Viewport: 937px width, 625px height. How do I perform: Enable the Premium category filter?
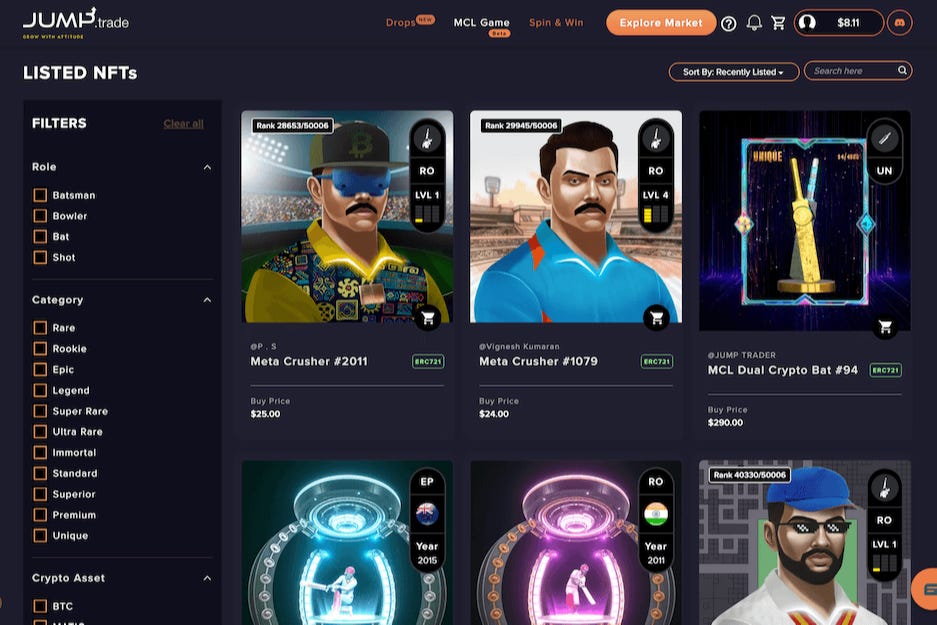point(40,514)
